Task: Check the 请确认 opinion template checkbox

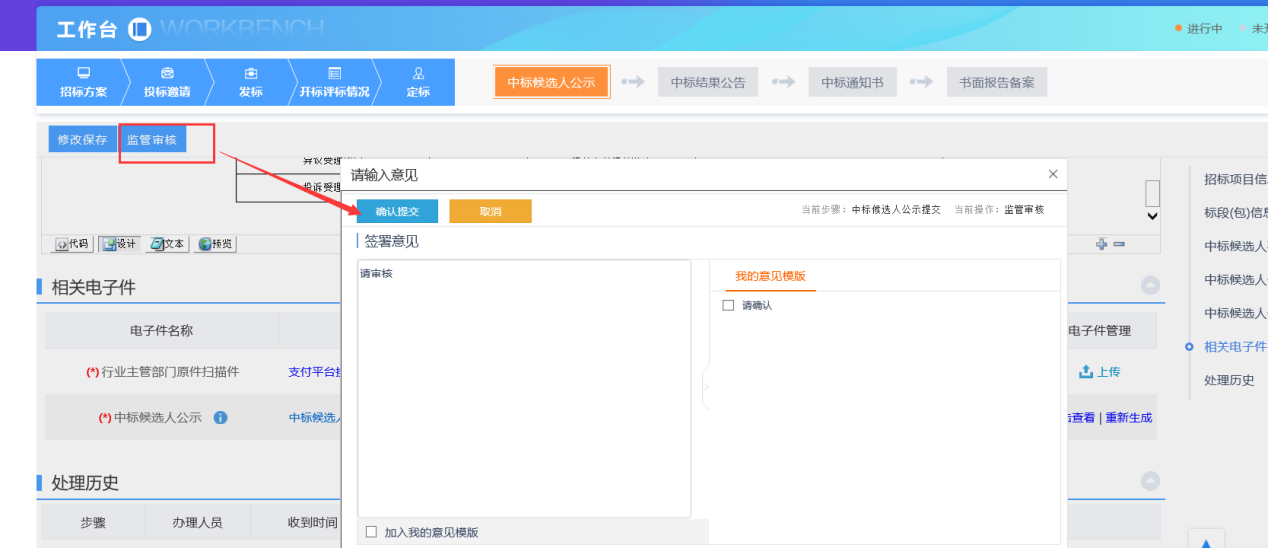Action: click(728, 306)
